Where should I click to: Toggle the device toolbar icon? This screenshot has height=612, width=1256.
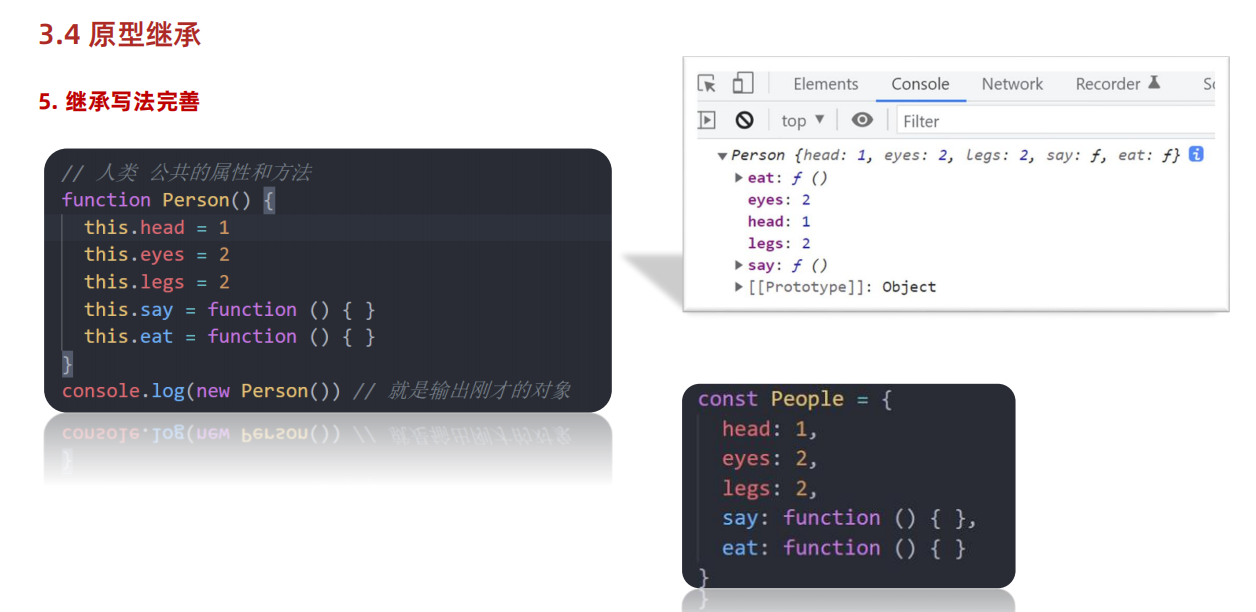[742, 83]
